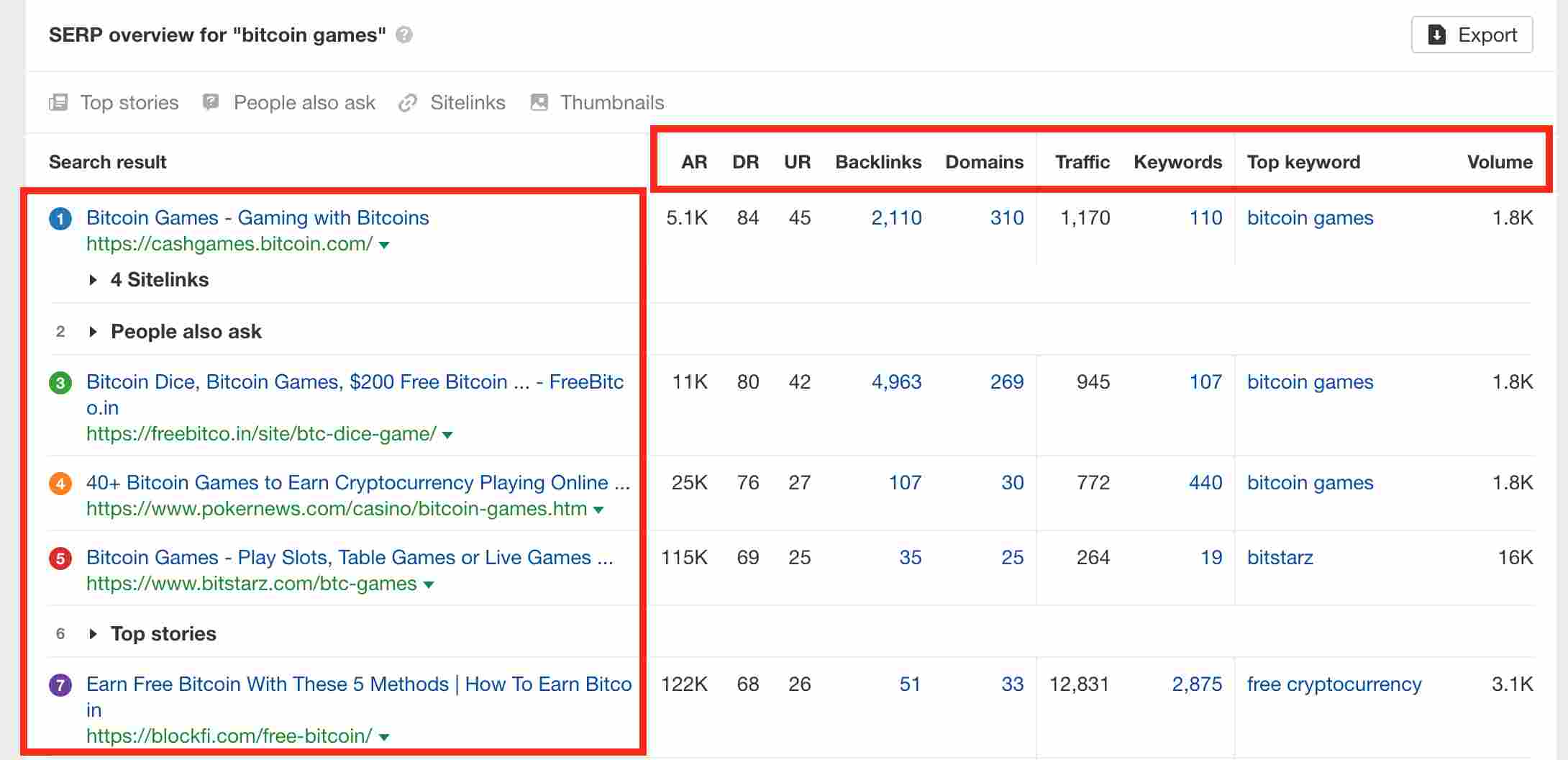Open 40+ Bitcoin Games to Earn Cryptocurrency link
The image size is (1568, 760).
pos(358,482)
